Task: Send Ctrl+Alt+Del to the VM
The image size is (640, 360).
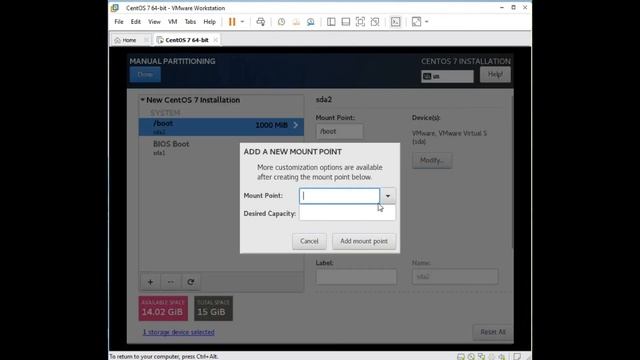Action: [260, 22]
